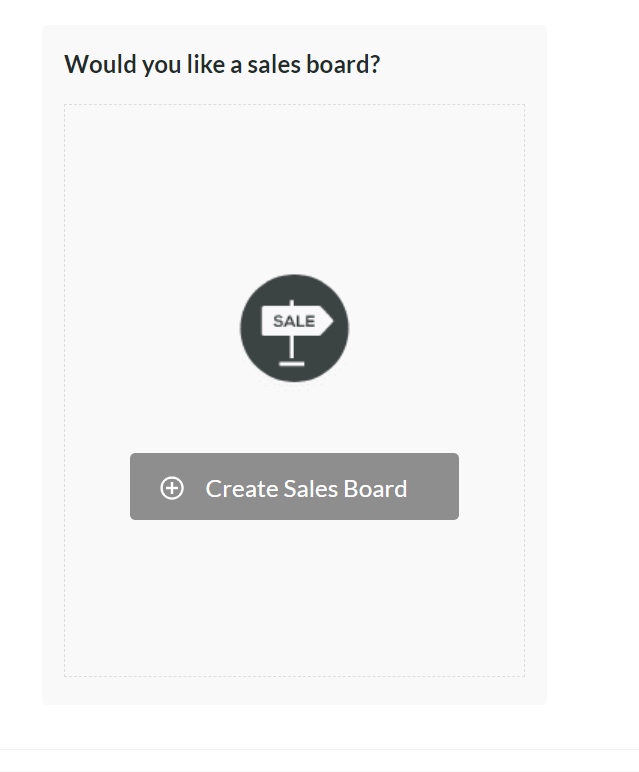Create a new sales board

pyautogui.click(x=294, y=486)
